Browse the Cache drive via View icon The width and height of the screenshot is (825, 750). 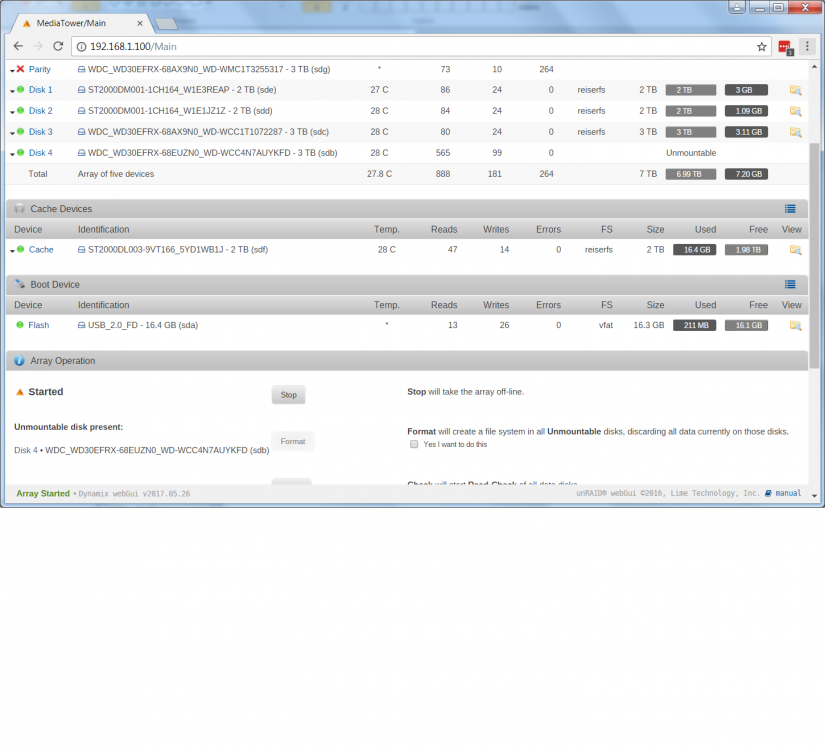[796, 250]
